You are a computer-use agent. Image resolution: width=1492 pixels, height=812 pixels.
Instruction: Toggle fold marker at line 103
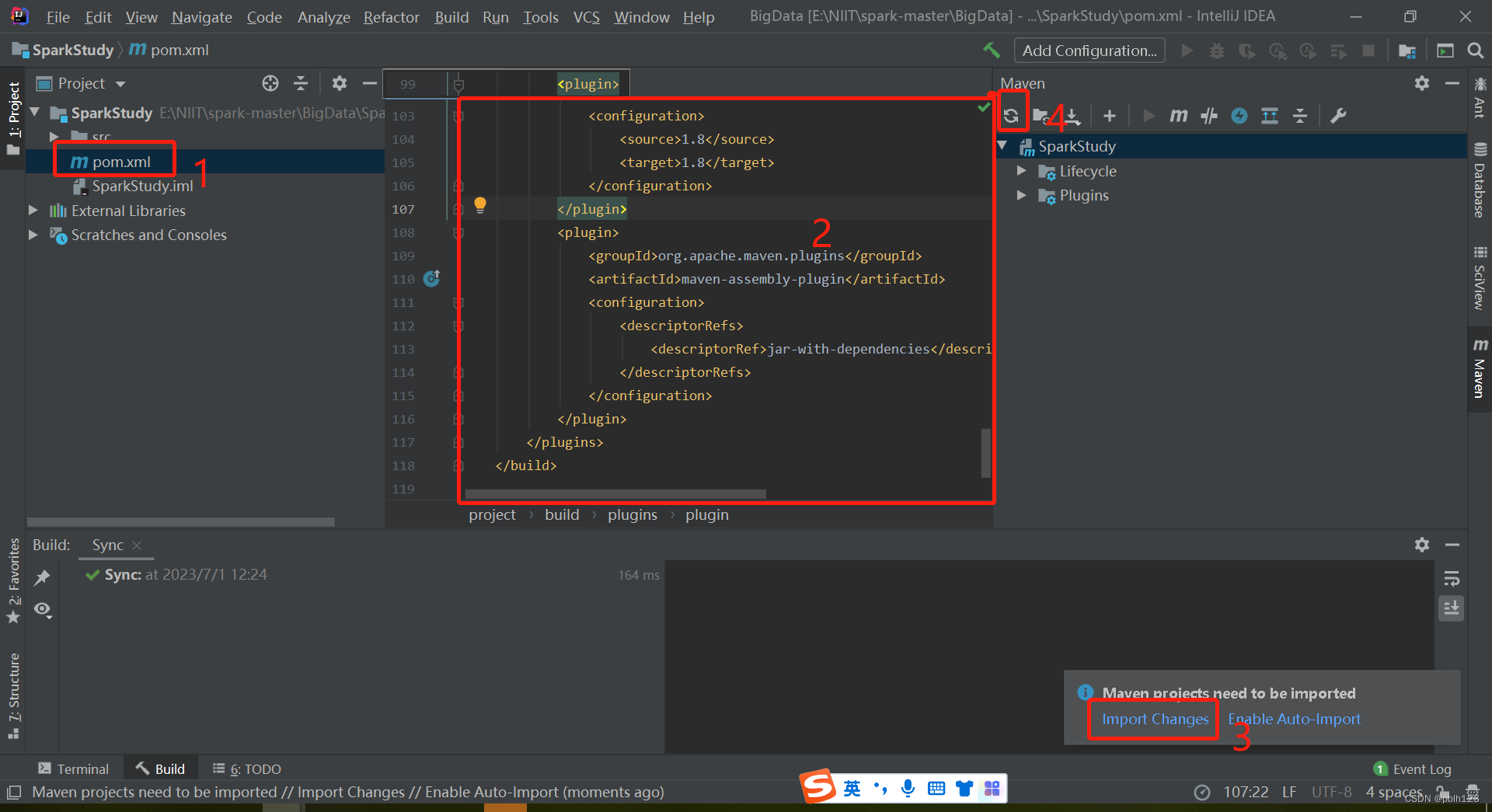click(x=458, y=116)
